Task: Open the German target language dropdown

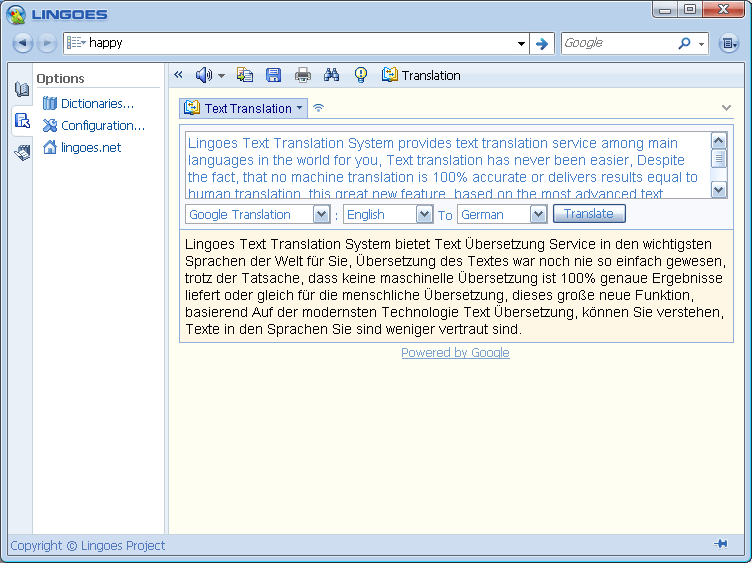Action: pyautogui.click(x=538, y=214)
